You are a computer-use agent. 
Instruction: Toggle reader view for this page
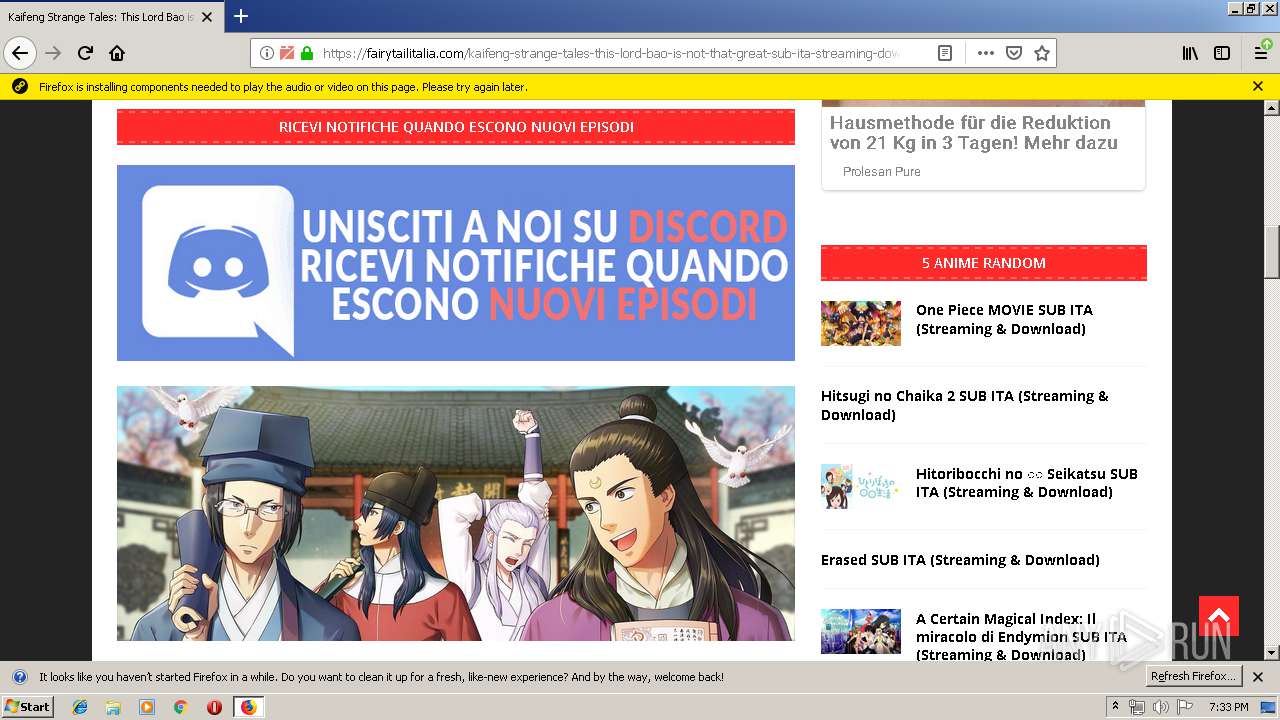pos(944,53)
